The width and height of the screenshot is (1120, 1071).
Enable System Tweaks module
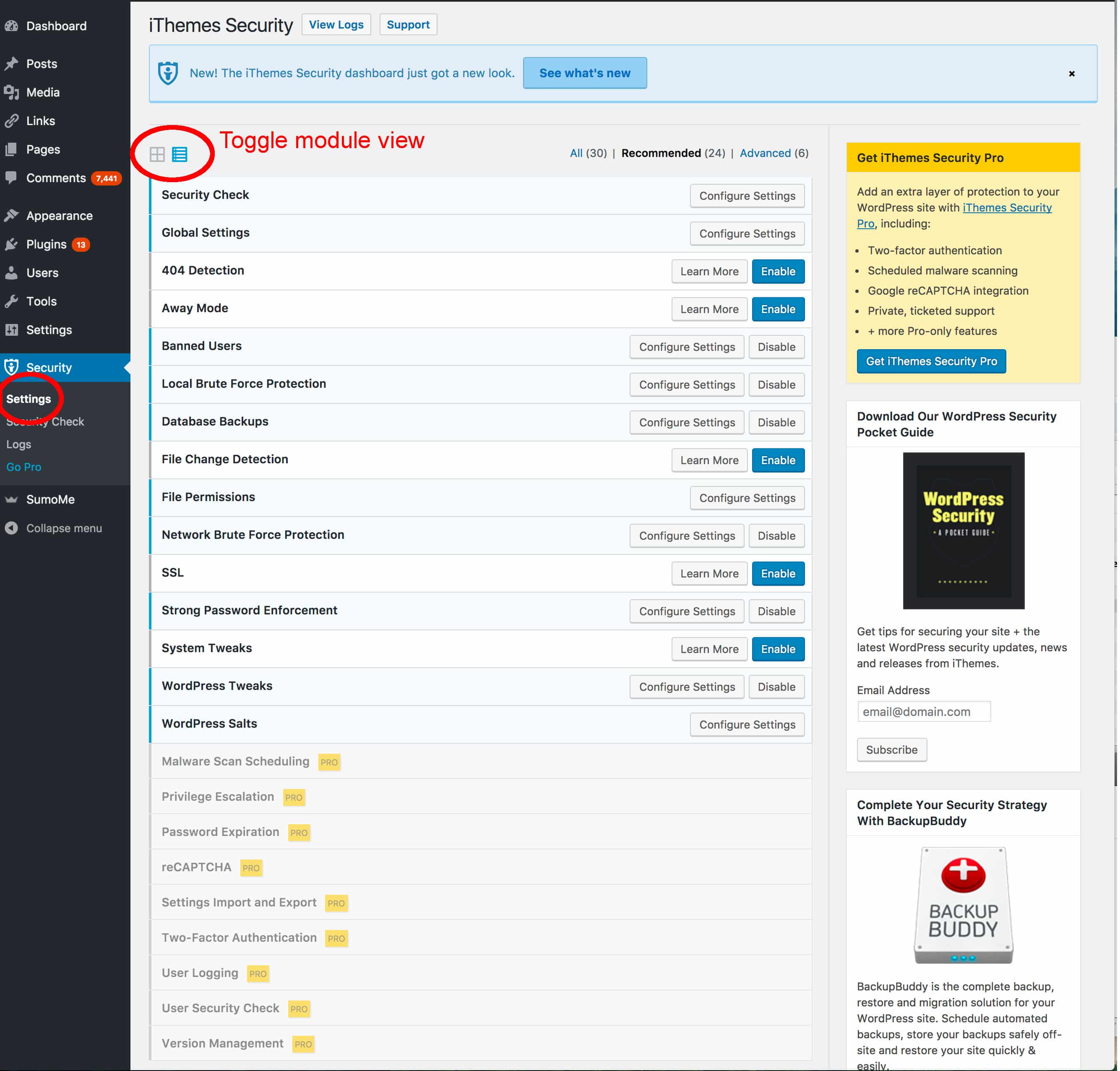point(778,649)
